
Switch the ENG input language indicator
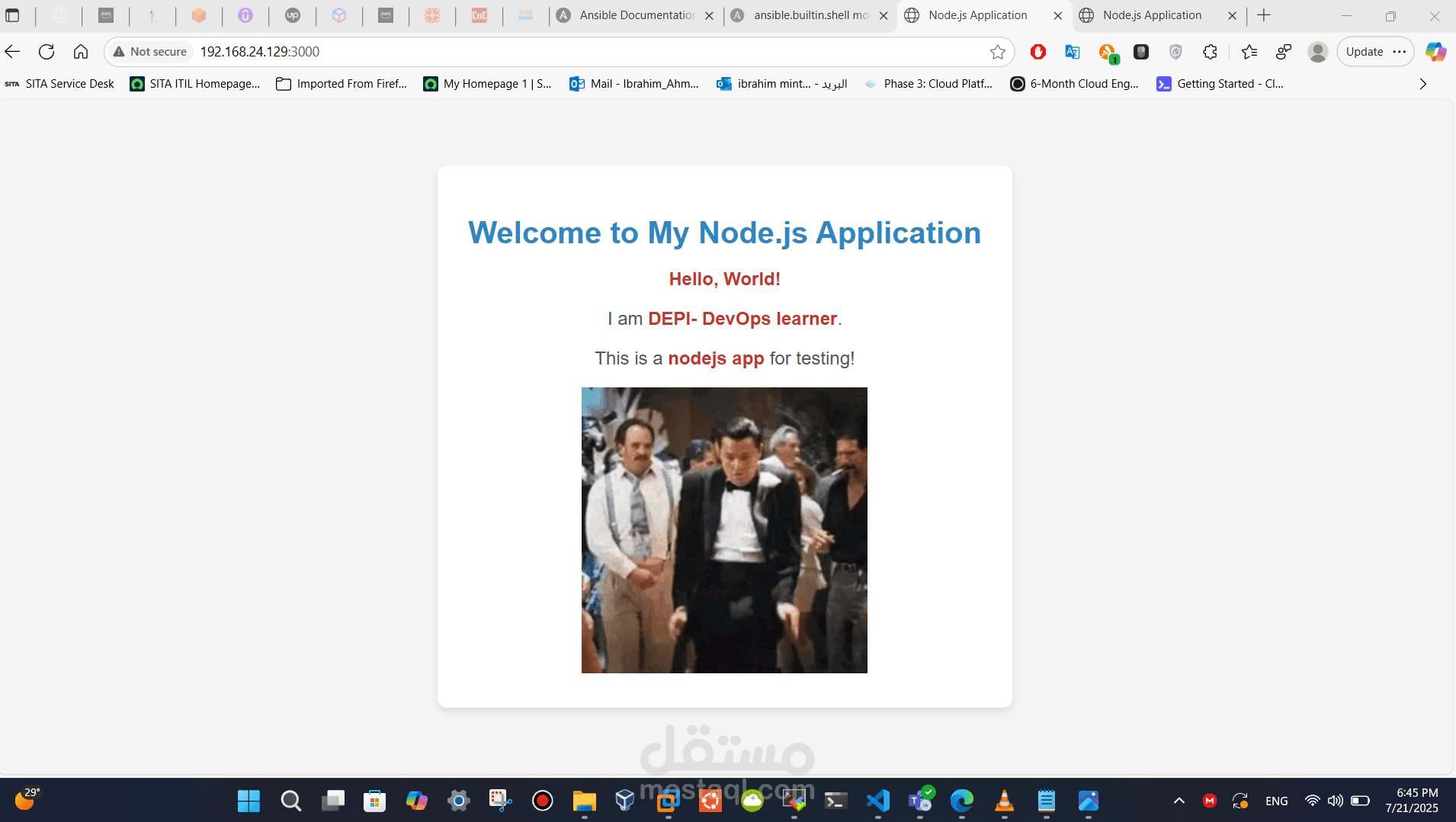tap(1277, 801)
